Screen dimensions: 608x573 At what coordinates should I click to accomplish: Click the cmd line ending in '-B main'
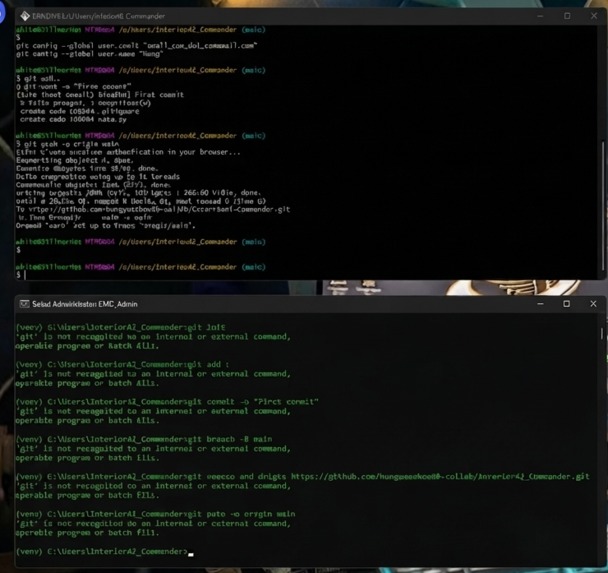coord(144,439)
